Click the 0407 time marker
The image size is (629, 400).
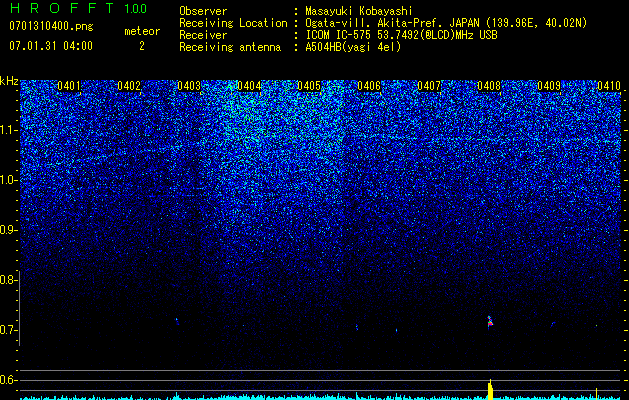tap(429, 86)
